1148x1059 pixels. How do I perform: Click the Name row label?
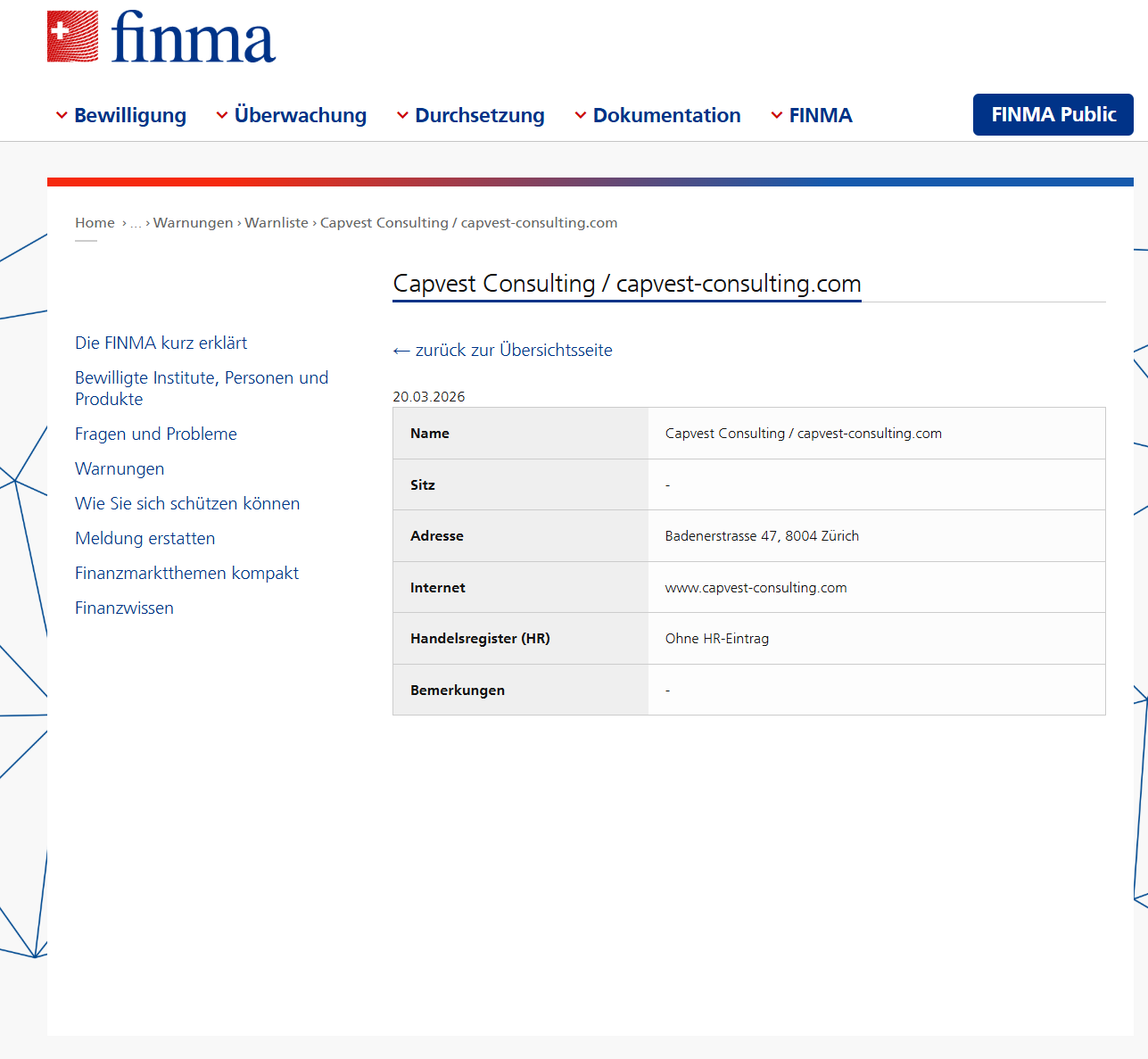click(x=430, y=434)
